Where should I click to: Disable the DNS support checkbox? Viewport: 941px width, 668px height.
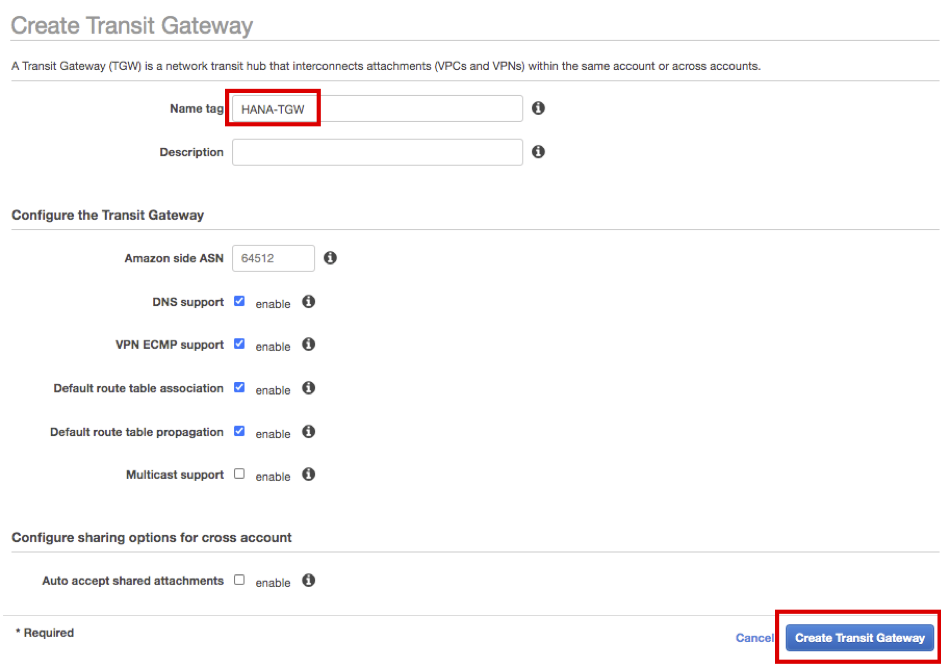(x=239, y=301)
